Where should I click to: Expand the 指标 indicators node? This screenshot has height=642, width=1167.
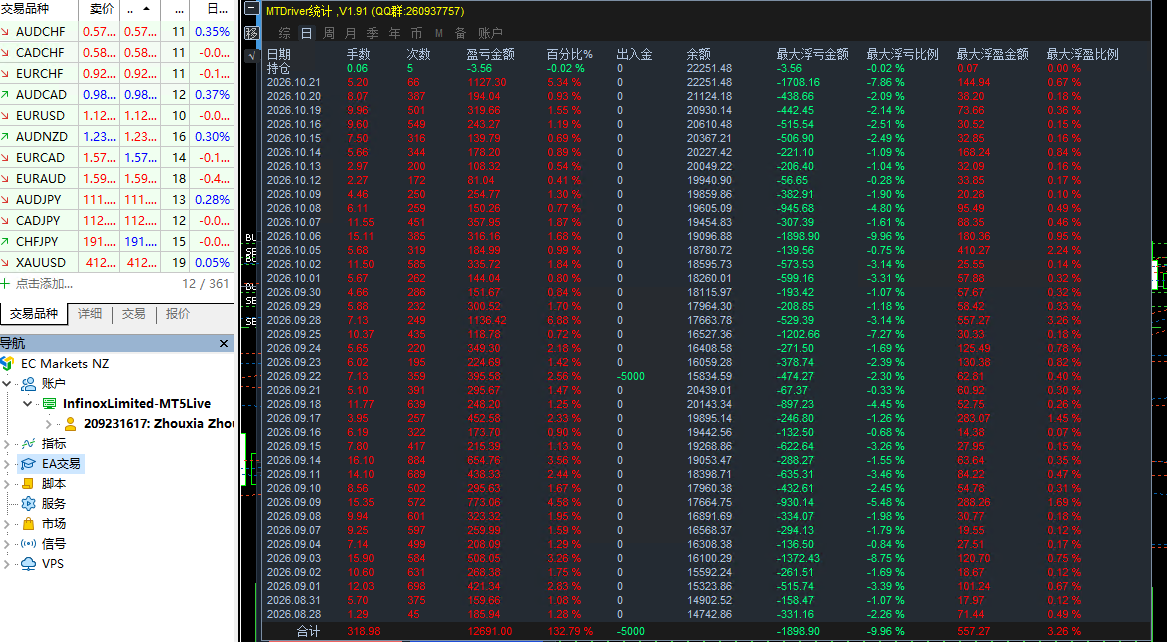pyautogui.click(x=7, y=444)
